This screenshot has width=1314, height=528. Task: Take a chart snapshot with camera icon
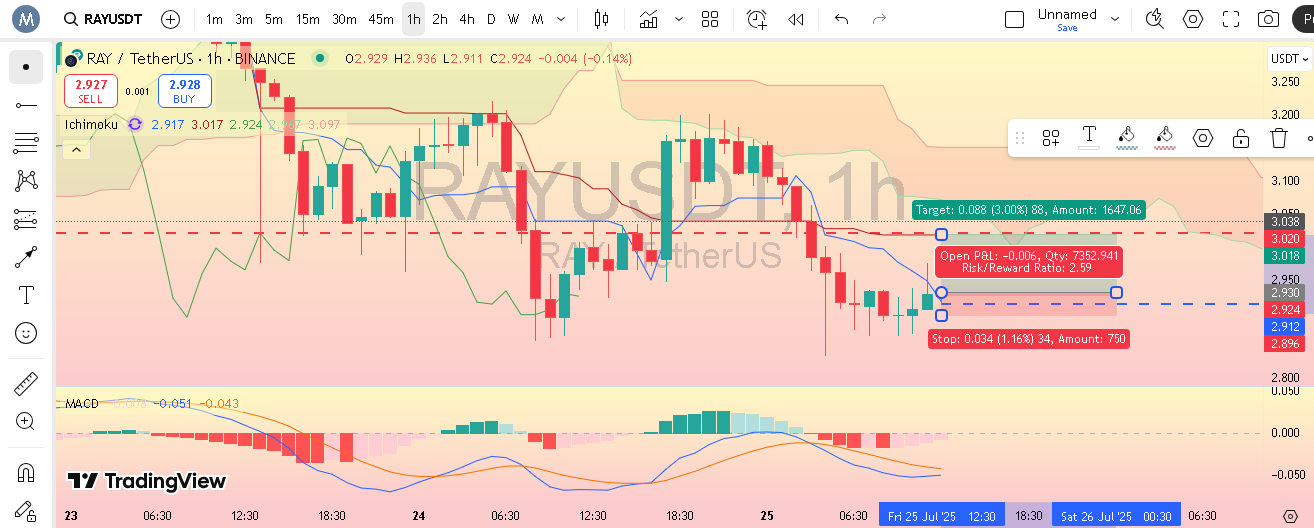pos(1269,19)
